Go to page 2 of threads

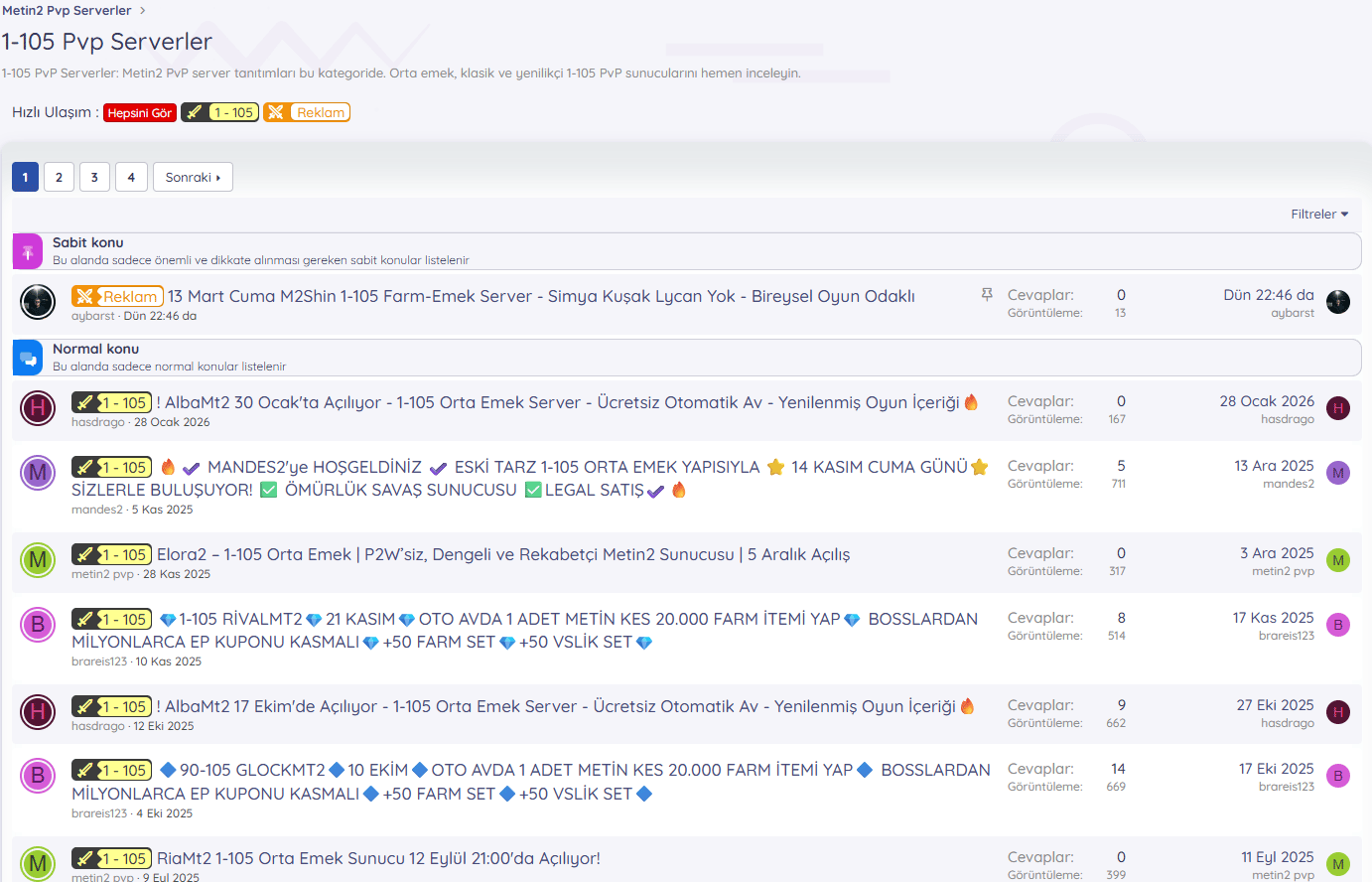point(59,177)
